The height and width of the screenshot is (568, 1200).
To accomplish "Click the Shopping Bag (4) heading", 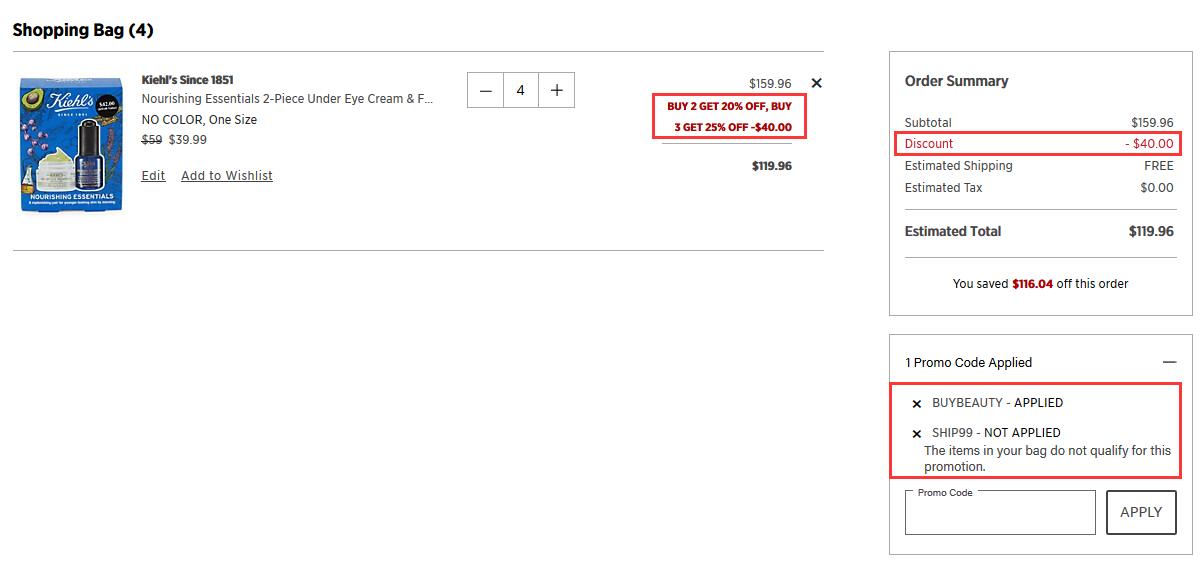I will tap(83, 30).
